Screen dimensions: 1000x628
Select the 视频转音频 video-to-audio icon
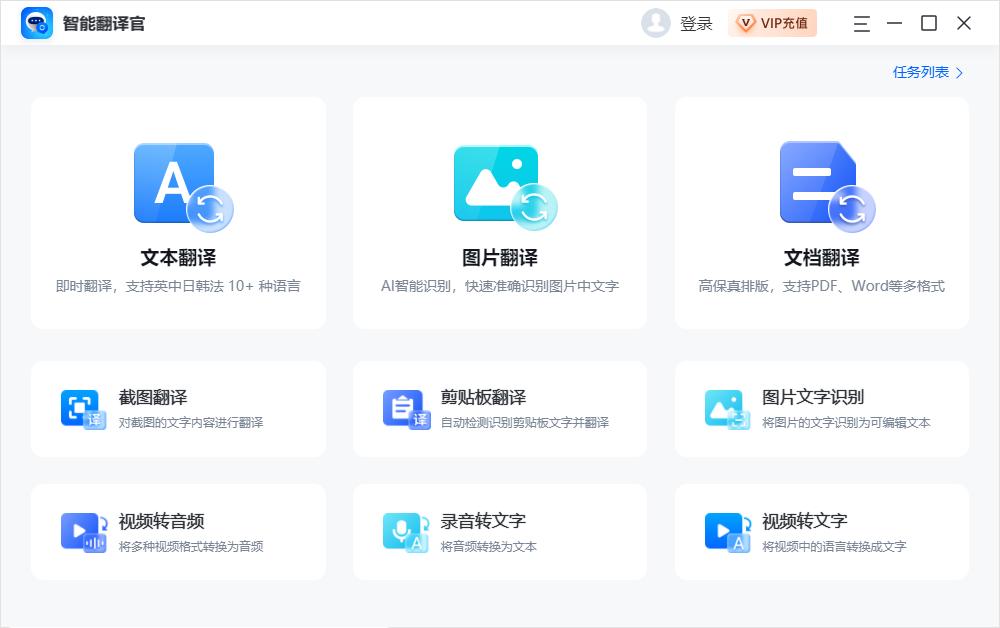click(x=82, y=531)
